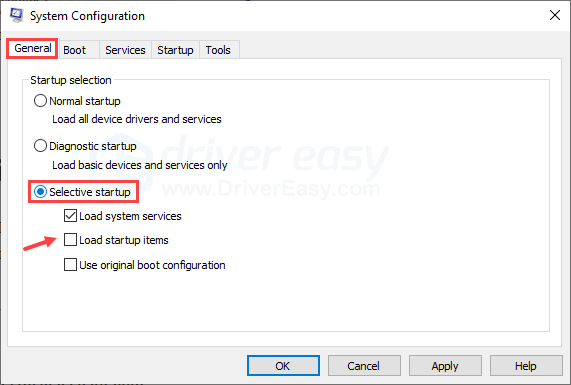The height and width of the screenshot is (385, 571).
Task: Click the System Configuration window title text
Action: (x=87, y=16)
